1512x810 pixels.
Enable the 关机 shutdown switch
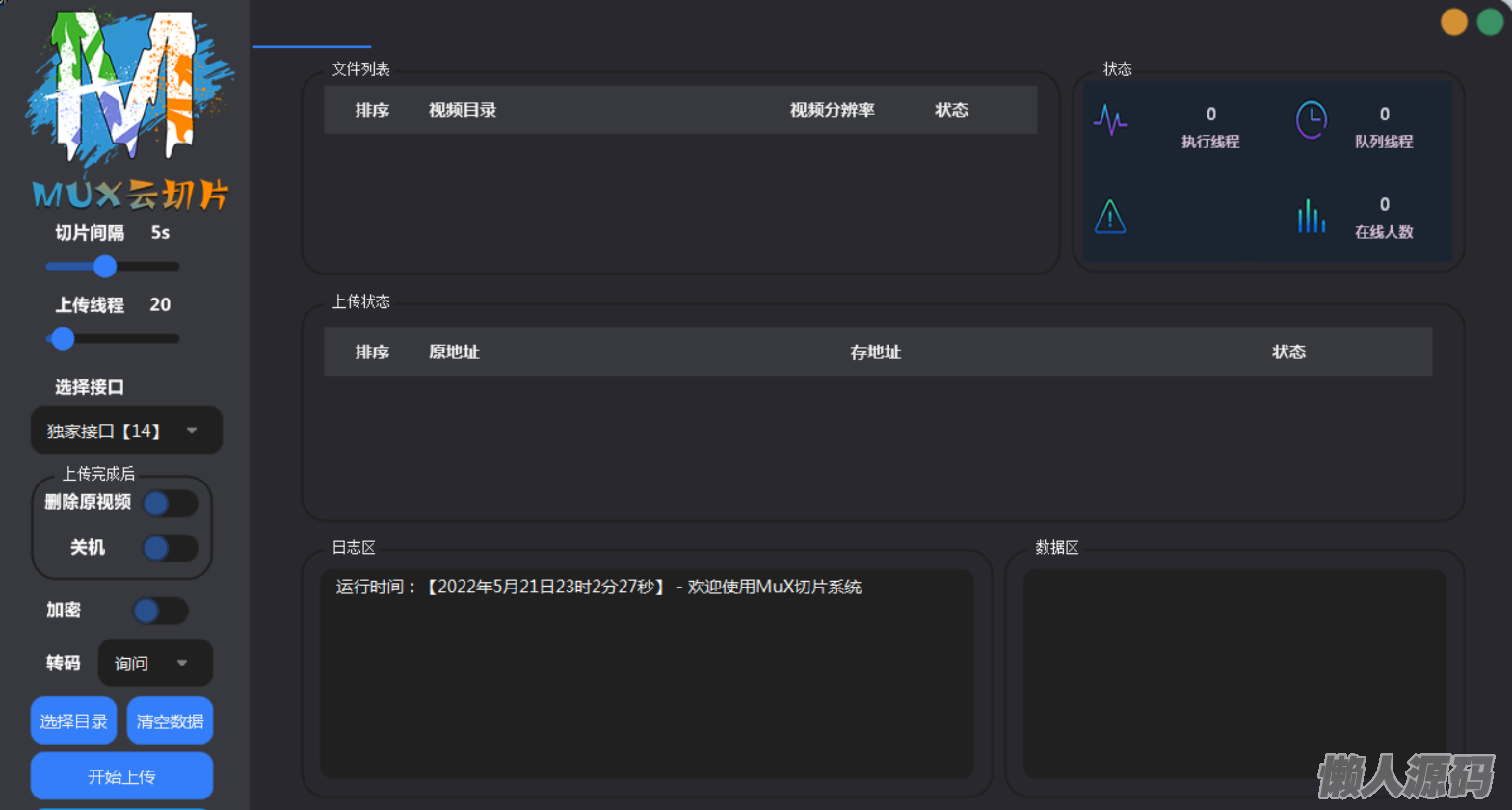tap(170, 548)
